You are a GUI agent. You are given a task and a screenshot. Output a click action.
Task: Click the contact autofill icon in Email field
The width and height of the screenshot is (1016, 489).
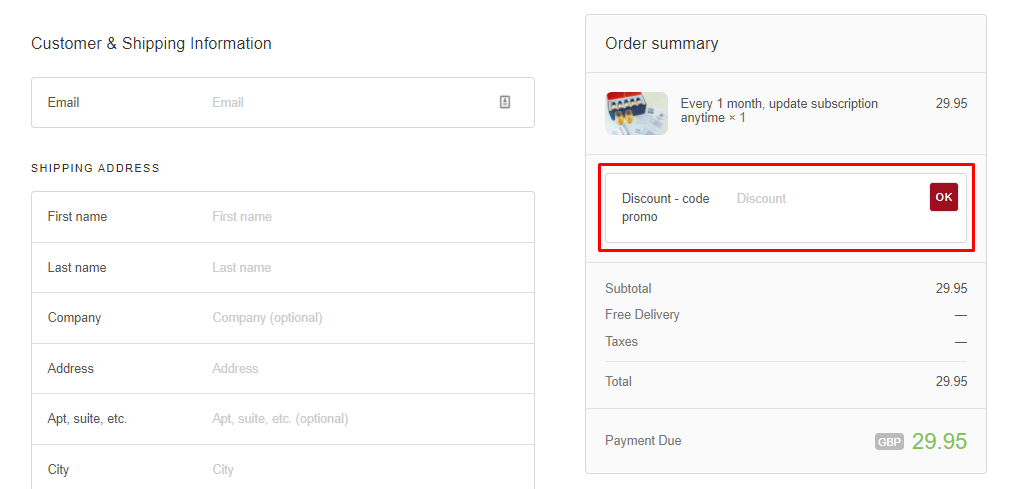point(505,102)
